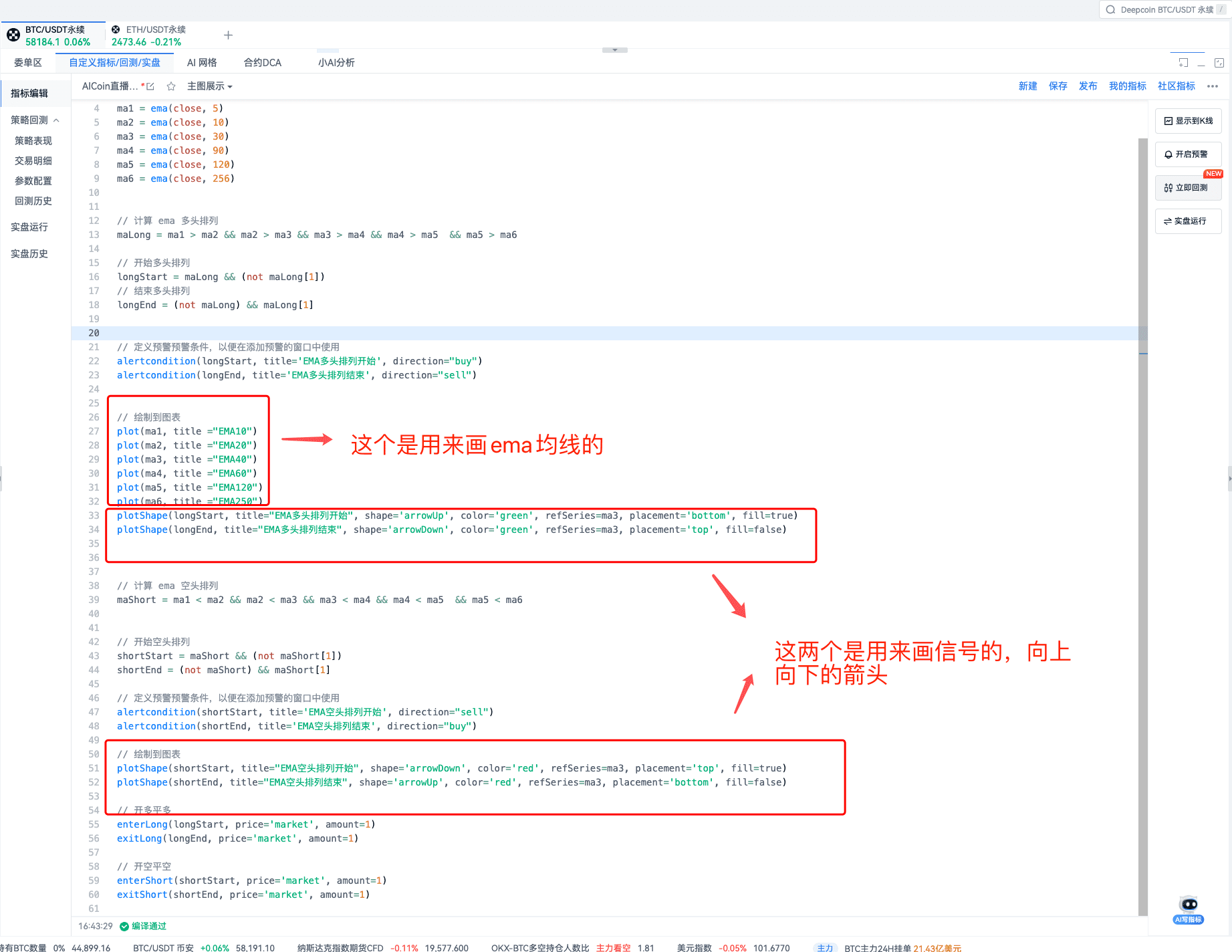
Task: Click the 编译通过 status text
Action: click(149, 926)
